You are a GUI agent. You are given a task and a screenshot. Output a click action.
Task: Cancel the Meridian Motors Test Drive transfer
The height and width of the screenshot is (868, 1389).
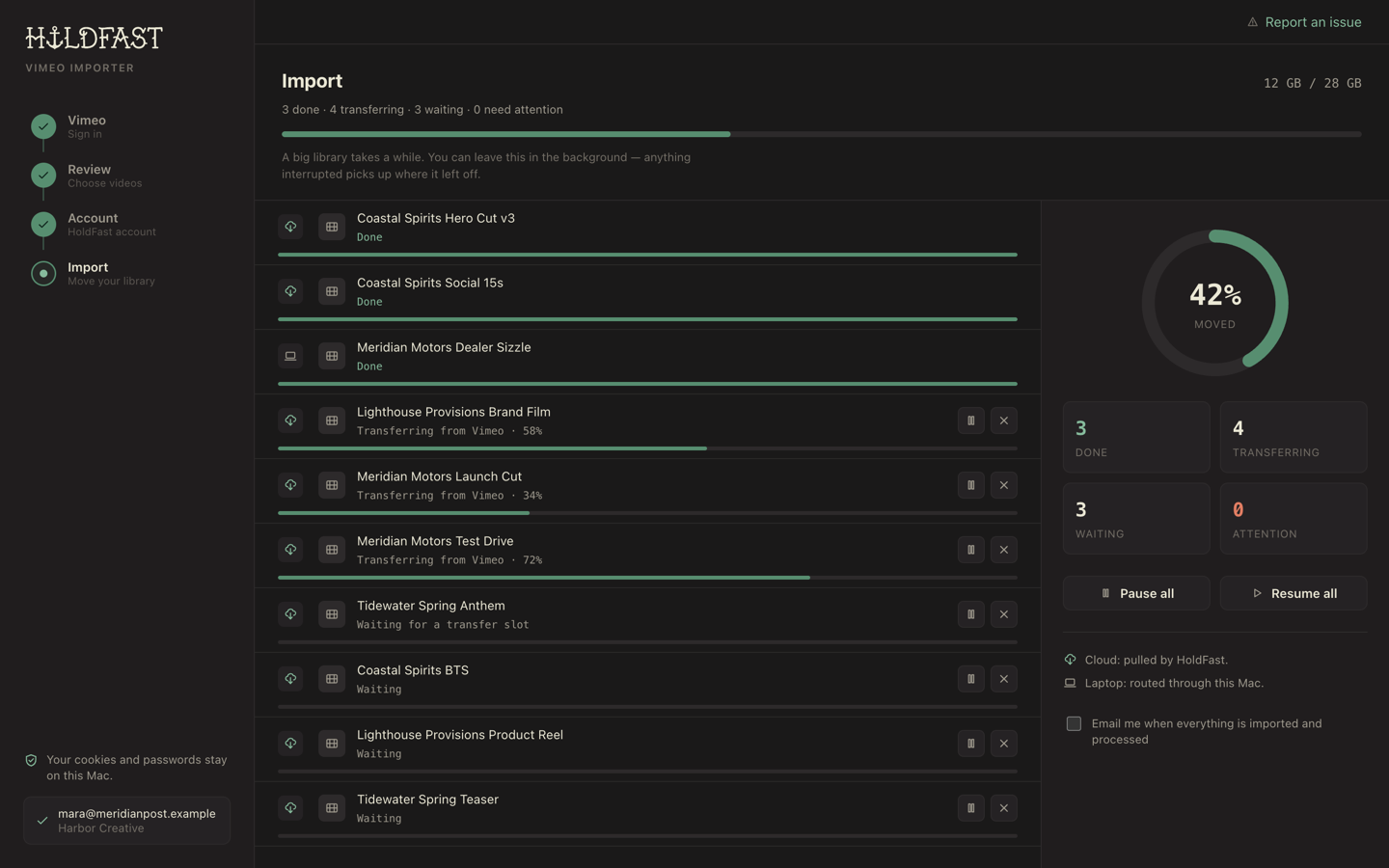[x=1004, y=550]
